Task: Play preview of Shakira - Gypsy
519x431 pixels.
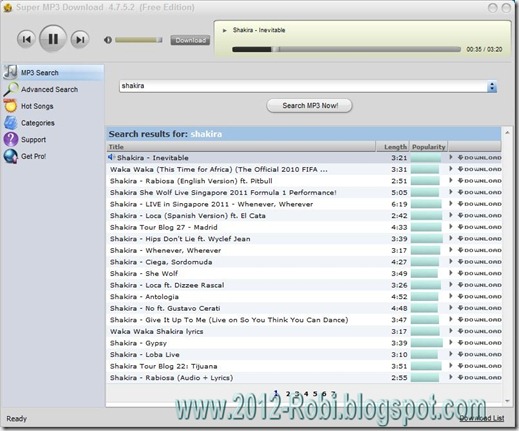Action: (x=451, y=343)
